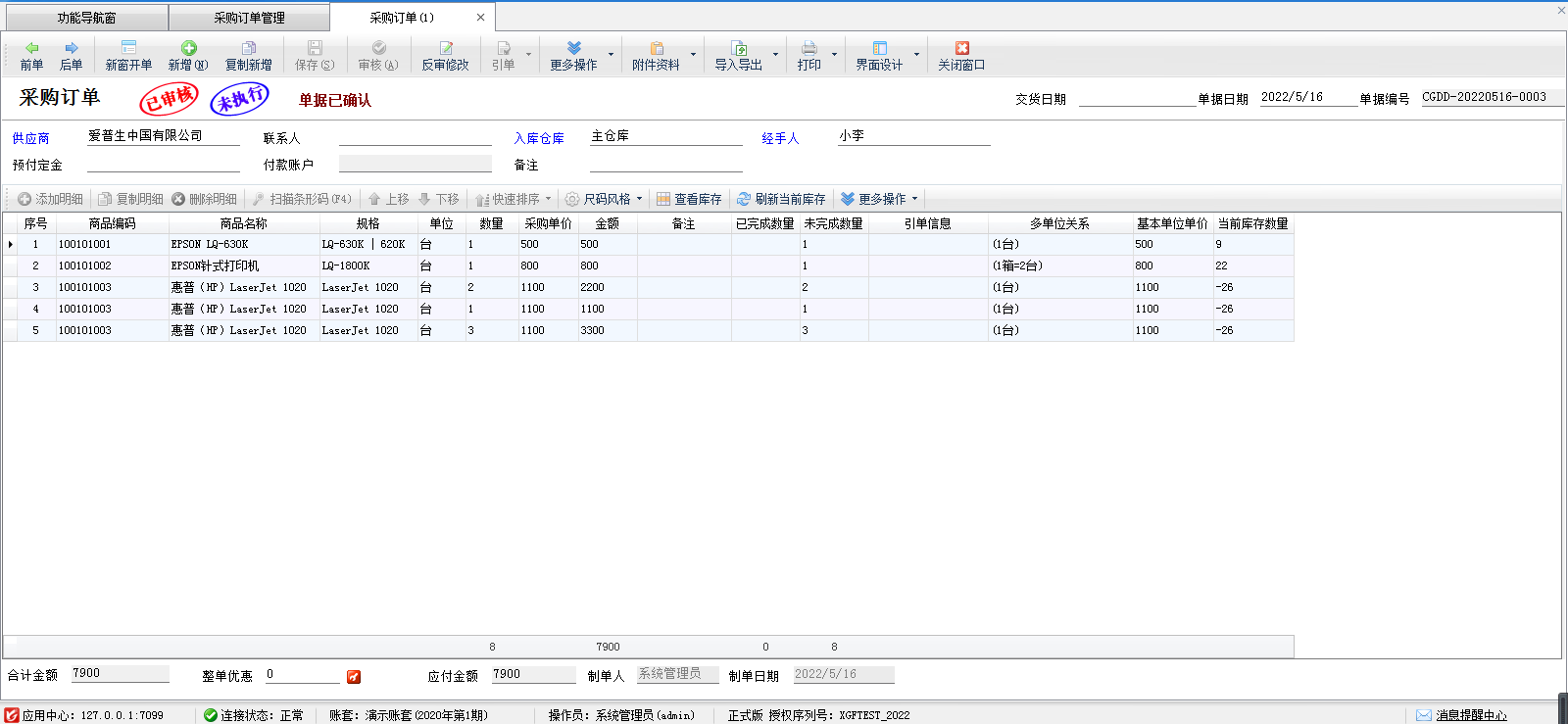Screen dimensions: 1568x724
Task: Click the 供应商 link label
Action: pyautogui.click(x=30, y=138)
